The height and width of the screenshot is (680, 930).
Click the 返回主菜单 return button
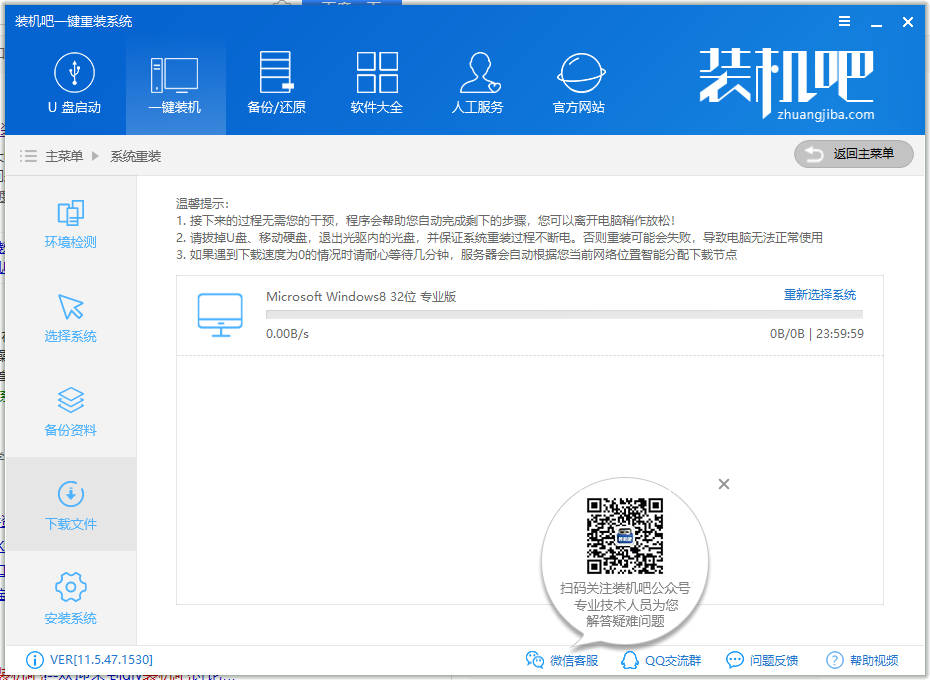click(856, 154)
